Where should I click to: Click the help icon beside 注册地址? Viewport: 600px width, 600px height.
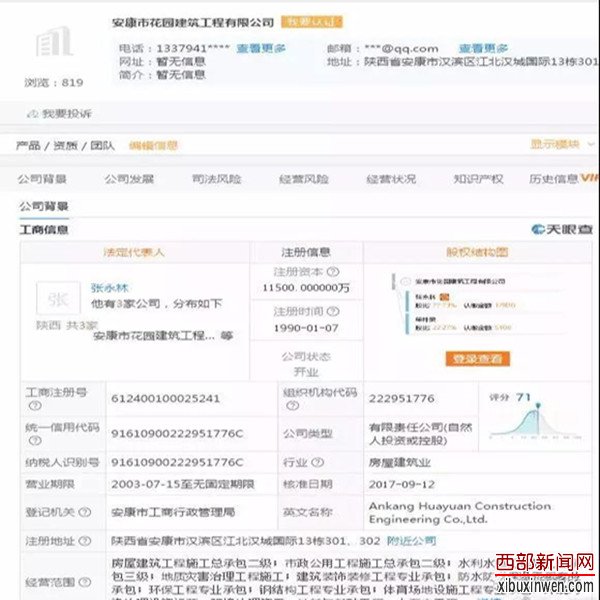85,541
